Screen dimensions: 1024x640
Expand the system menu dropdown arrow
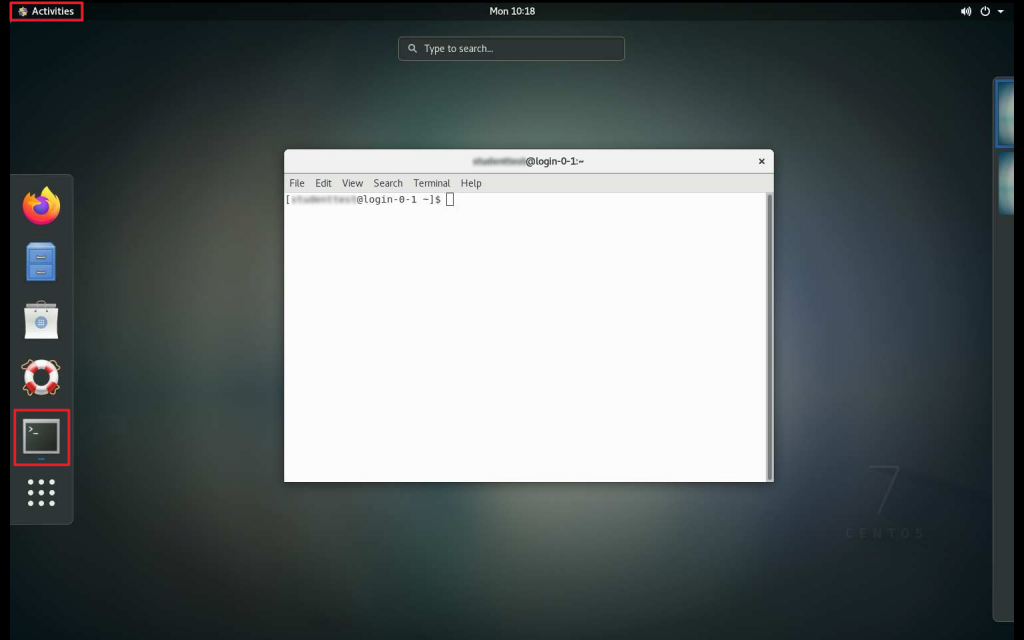(1001, 11)
